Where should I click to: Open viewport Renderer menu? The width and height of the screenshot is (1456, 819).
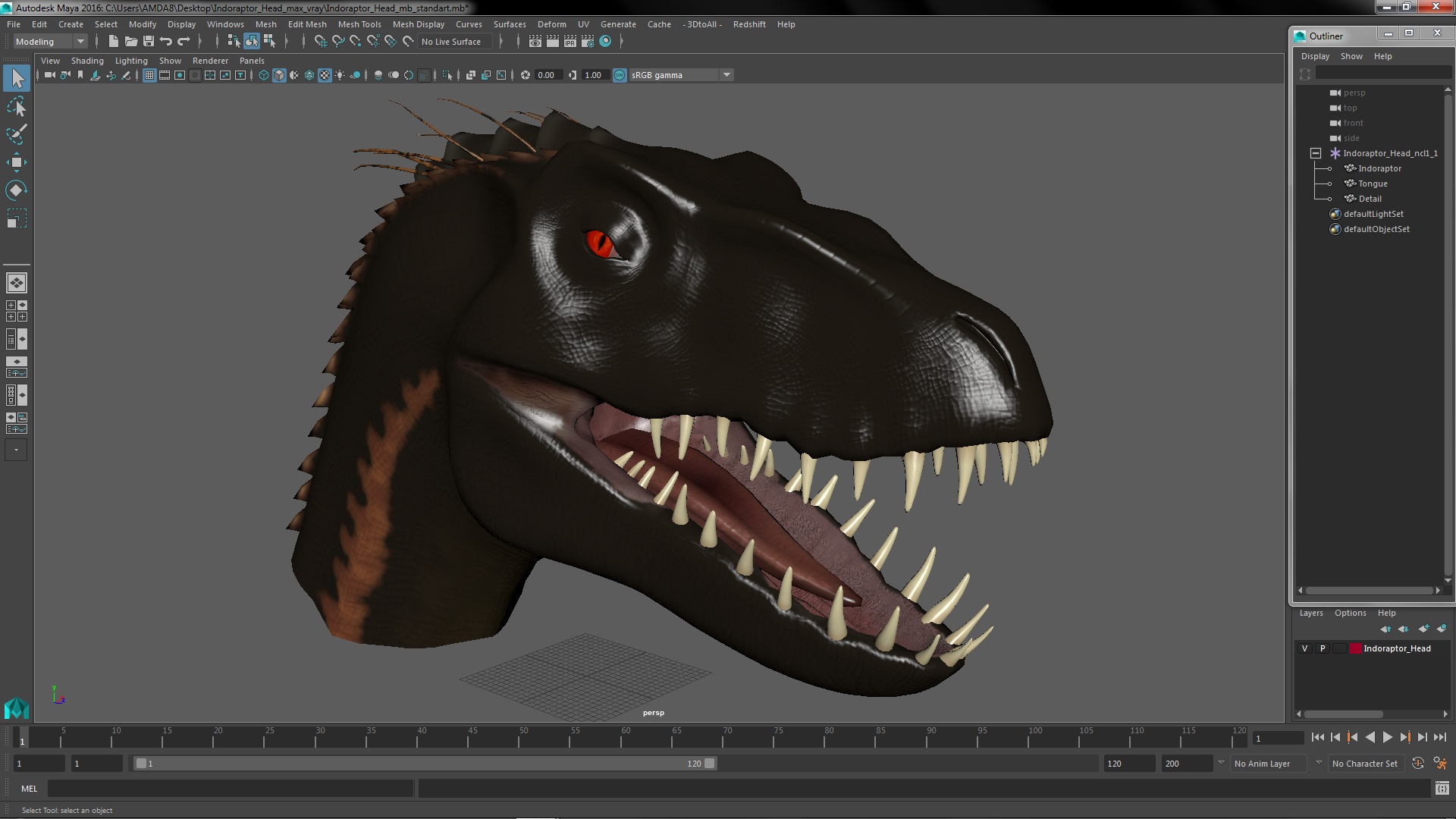[210, 61]
